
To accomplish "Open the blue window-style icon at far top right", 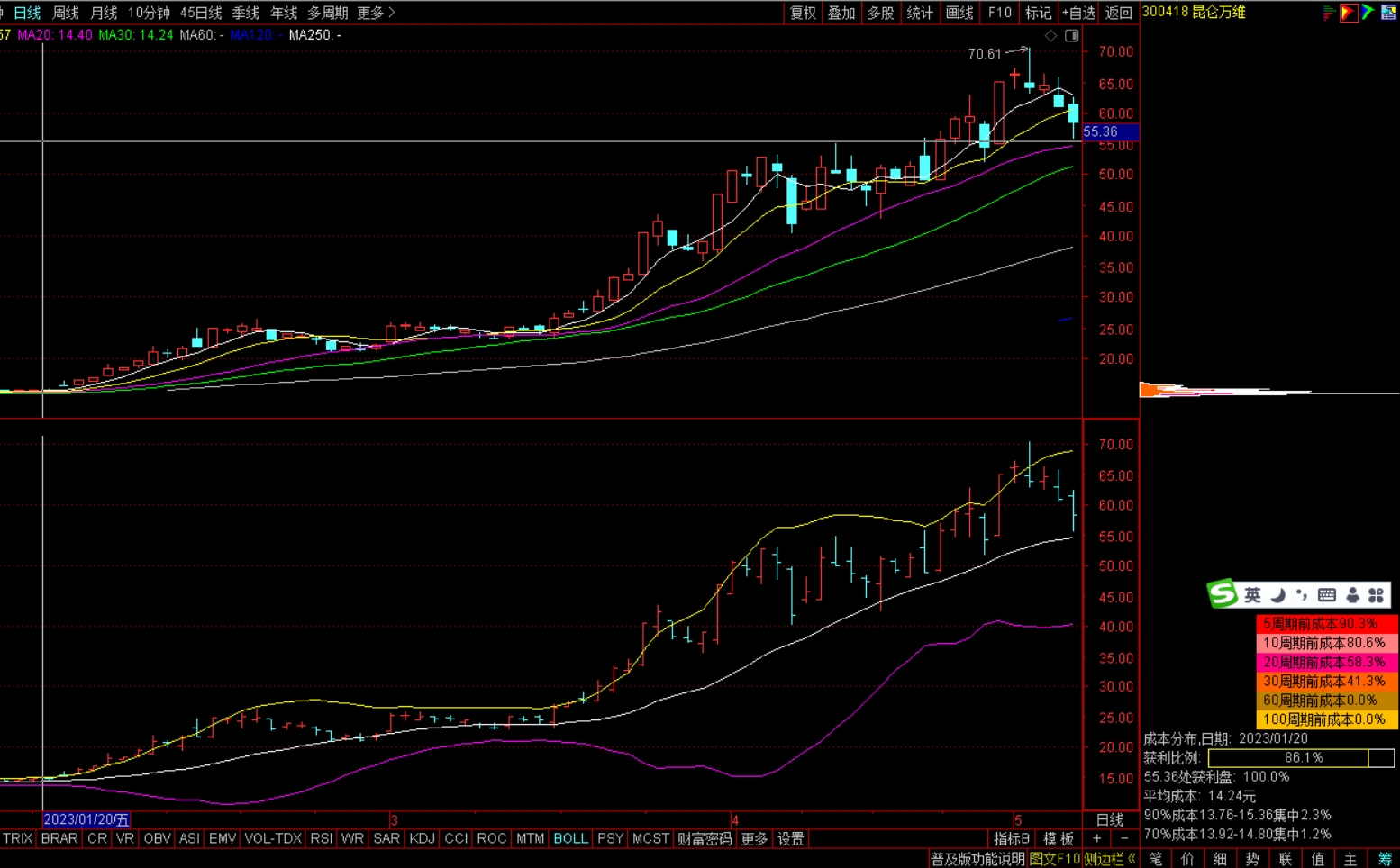I will [1389, 13].
